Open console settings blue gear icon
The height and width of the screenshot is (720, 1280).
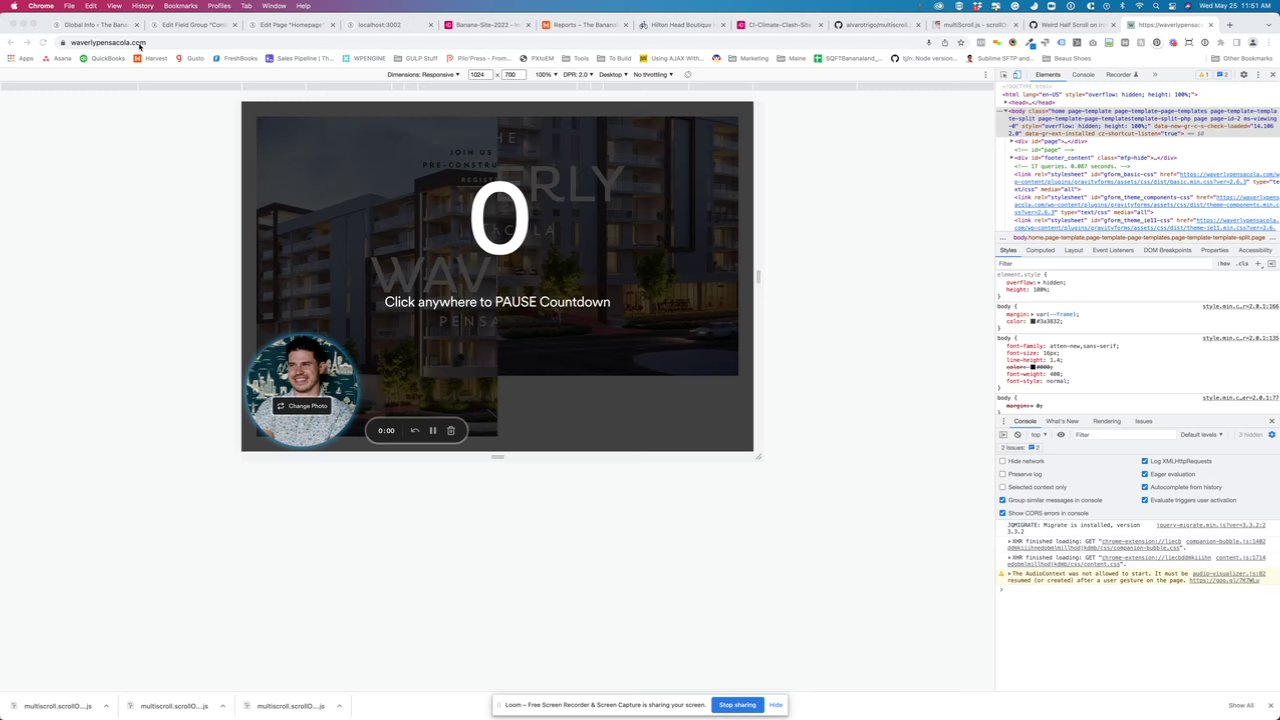click(1272, 435)
